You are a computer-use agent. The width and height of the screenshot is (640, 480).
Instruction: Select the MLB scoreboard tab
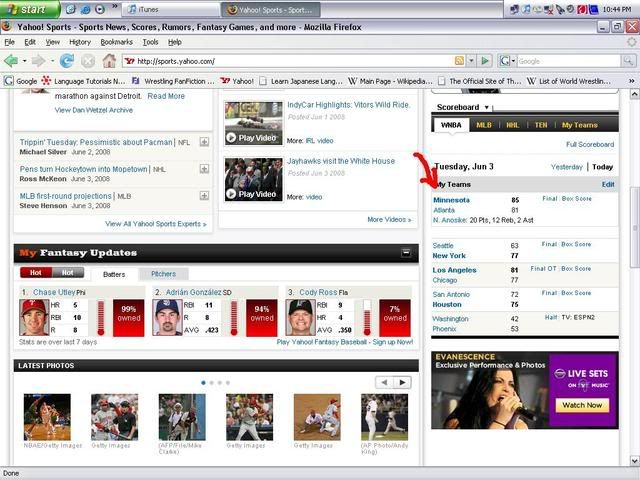(x=484, y=125)
